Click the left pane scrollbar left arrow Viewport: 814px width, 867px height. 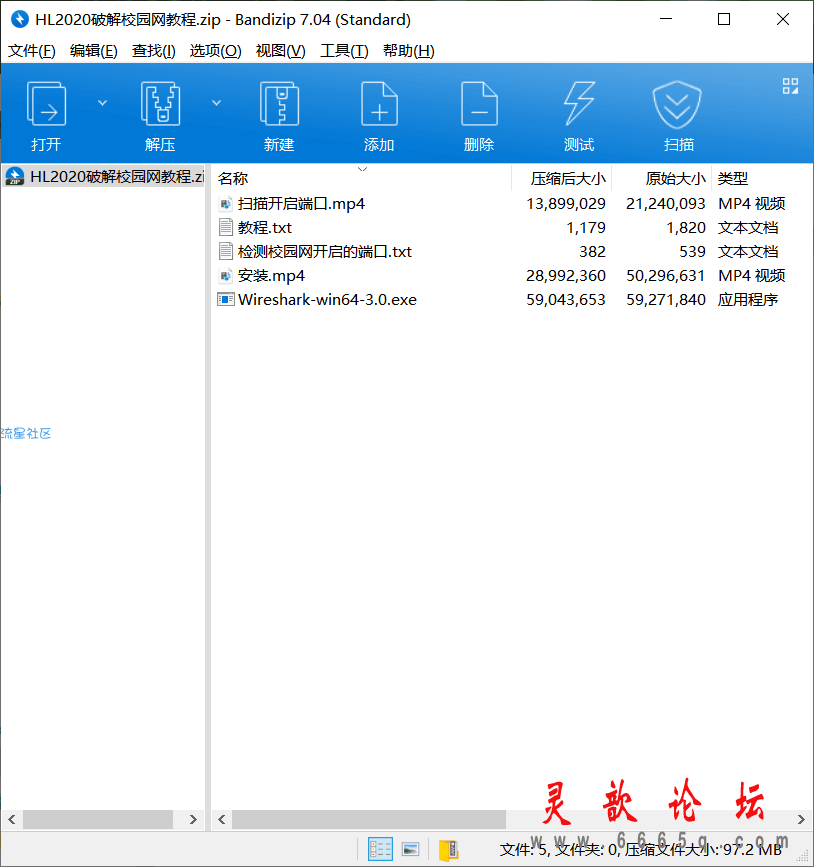click(x=12, y=819)
